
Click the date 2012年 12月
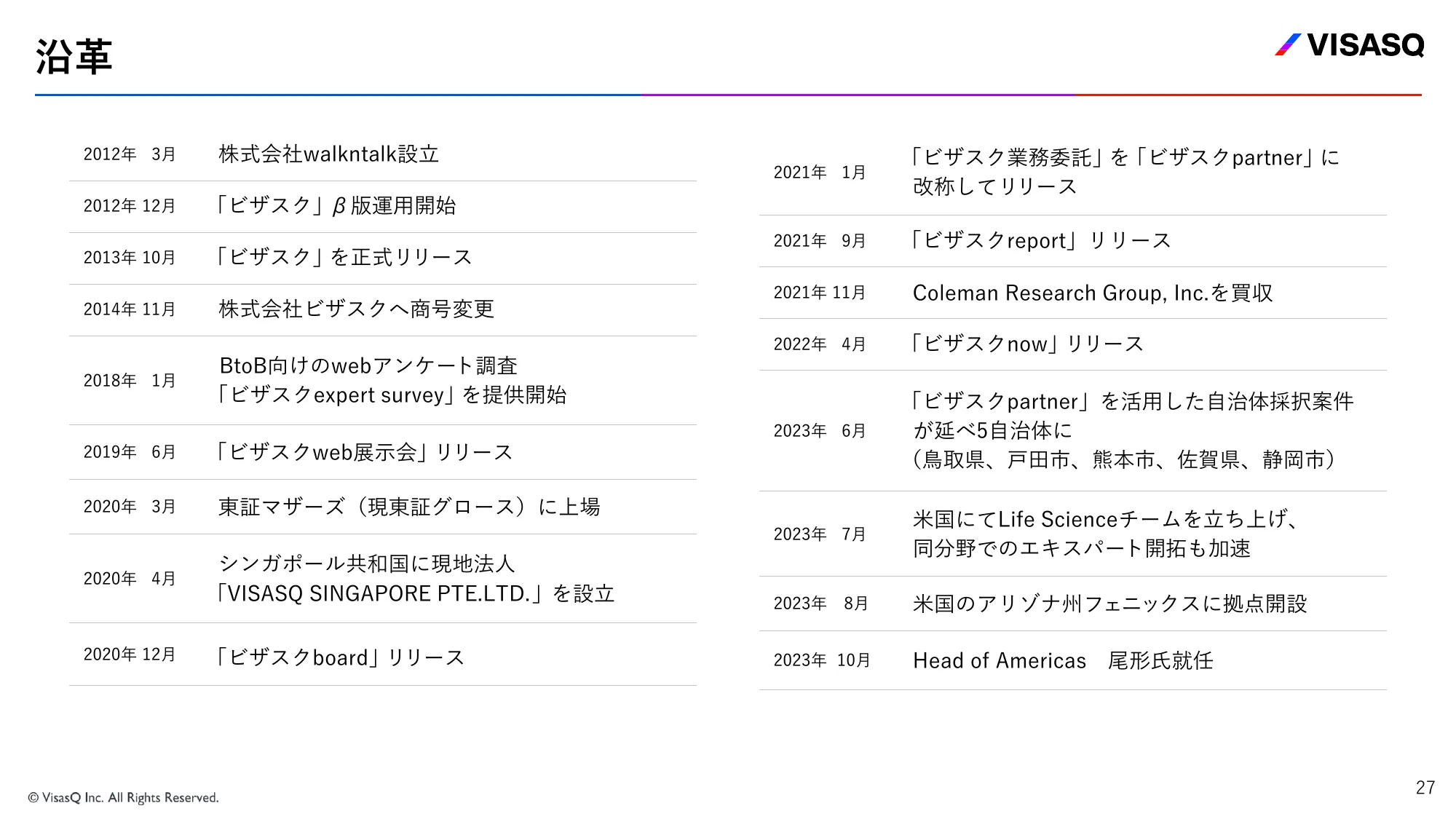[x=130, y=206]
